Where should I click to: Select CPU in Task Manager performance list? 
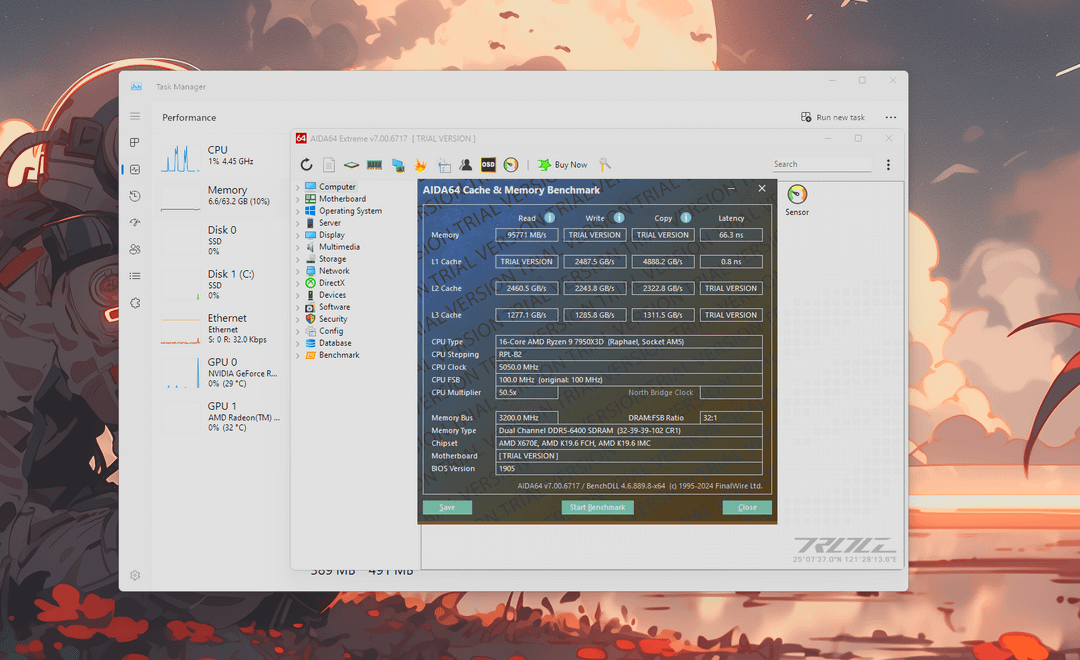pyautogui.click(x=220, y=157)
